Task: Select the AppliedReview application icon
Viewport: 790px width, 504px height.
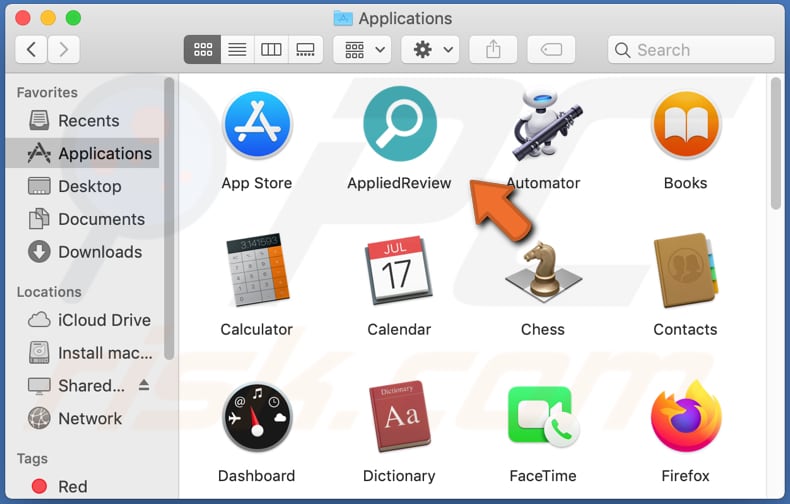Action: (x=400, y=123)
